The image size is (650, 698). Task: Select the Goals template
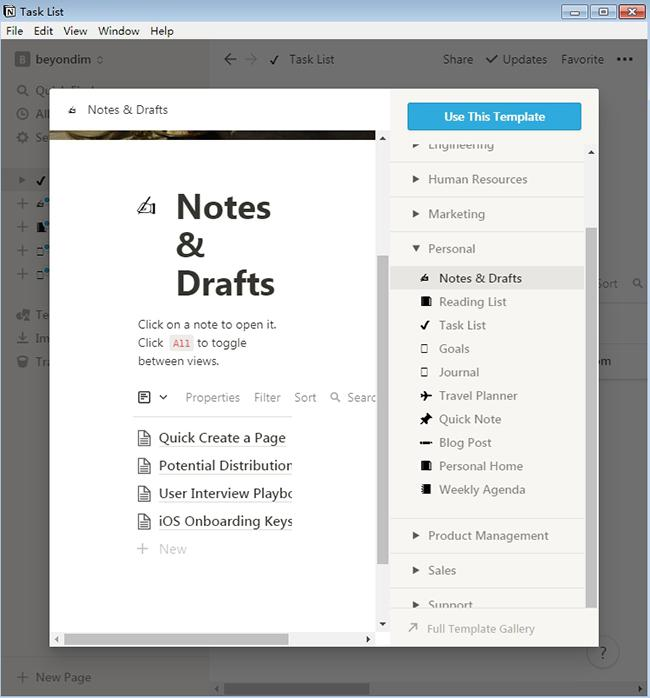(x=487, y=349)
